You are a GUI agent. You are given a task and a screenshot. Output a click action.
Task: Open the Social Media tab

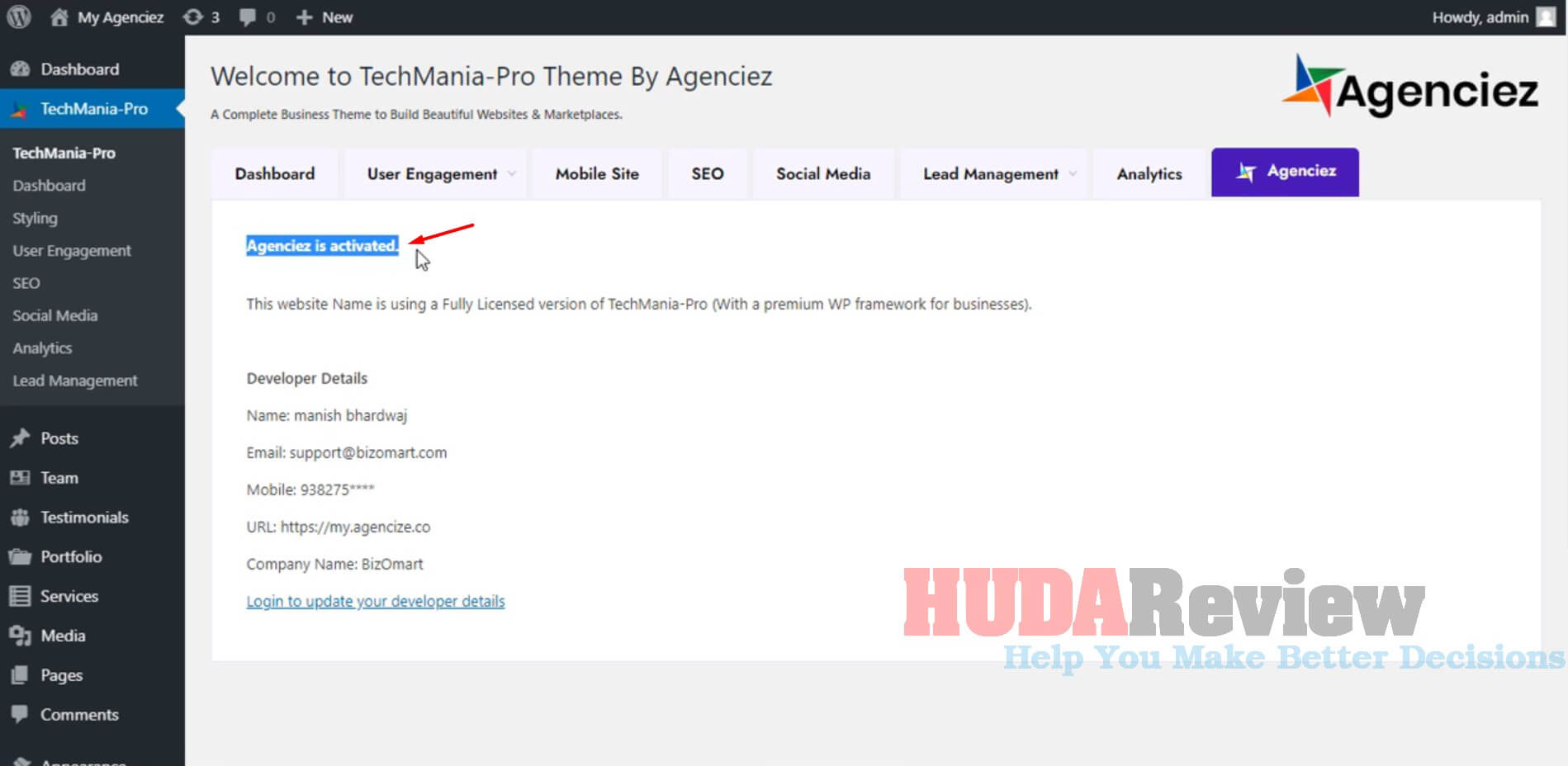coord(823,173)
